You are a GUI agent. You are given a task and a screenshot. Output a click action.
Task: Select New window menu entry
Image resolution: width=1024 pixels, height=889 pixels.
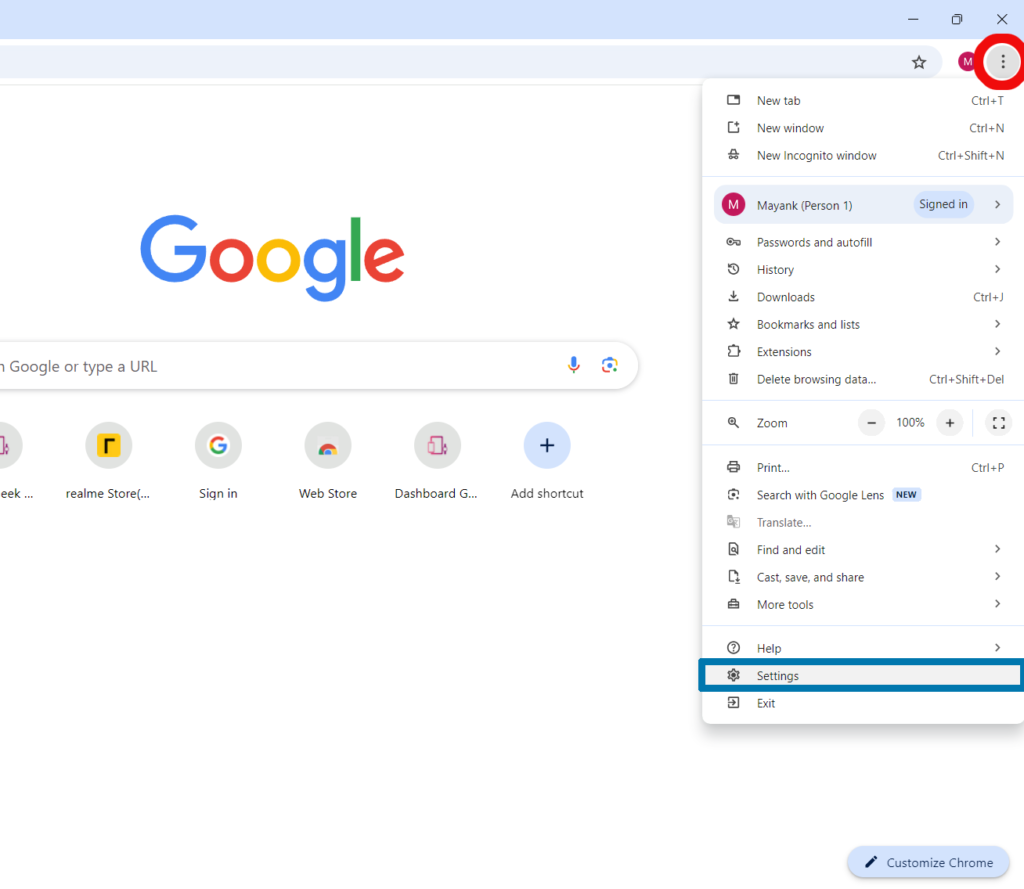[863, 128]
